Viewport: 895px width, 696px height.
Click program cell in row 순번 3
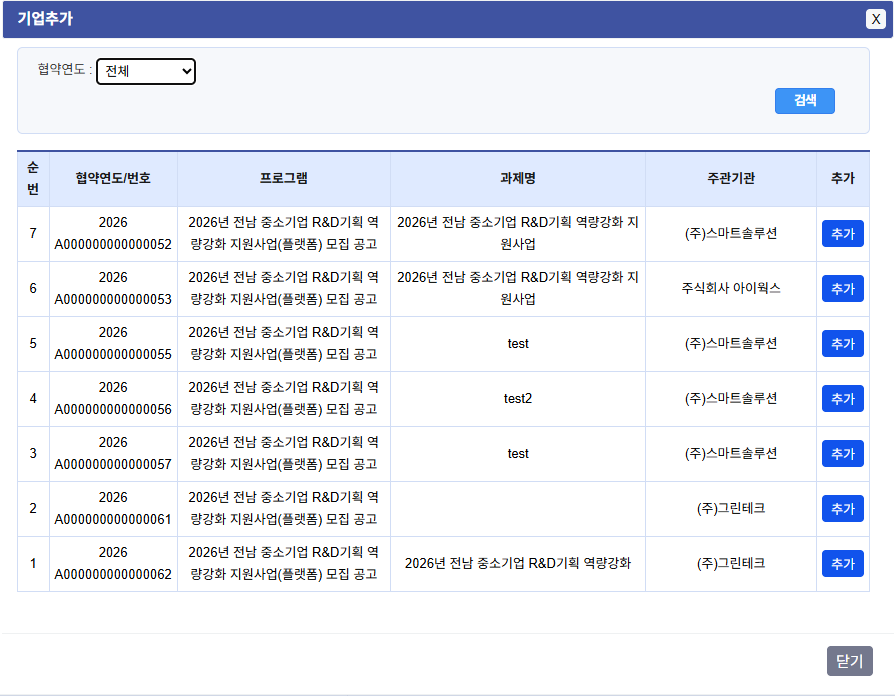(x=284, y=453)
